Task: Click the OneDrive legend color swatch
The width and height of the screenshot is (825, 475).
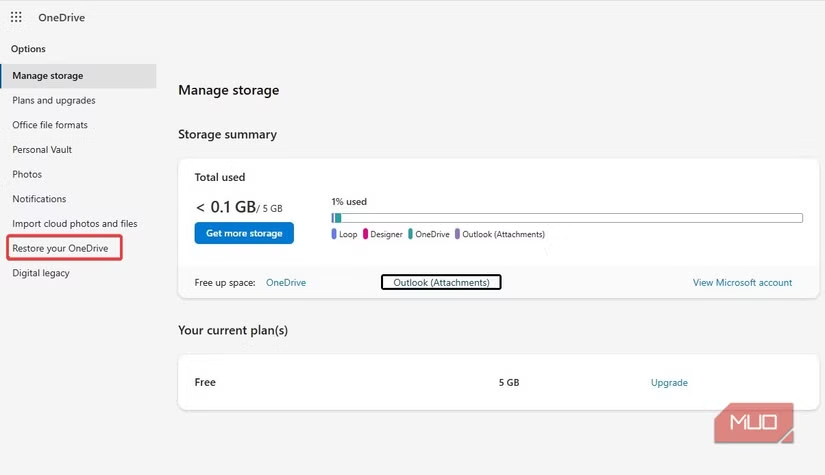Action: 410,234
